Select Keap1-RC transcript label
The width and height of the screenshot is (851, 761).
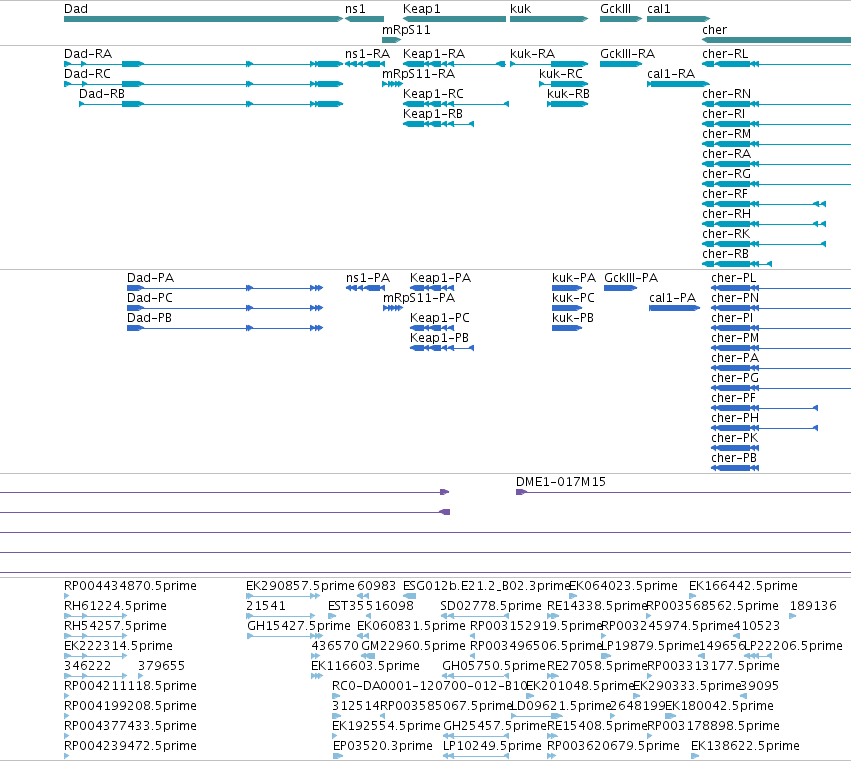tap(433, 94)
